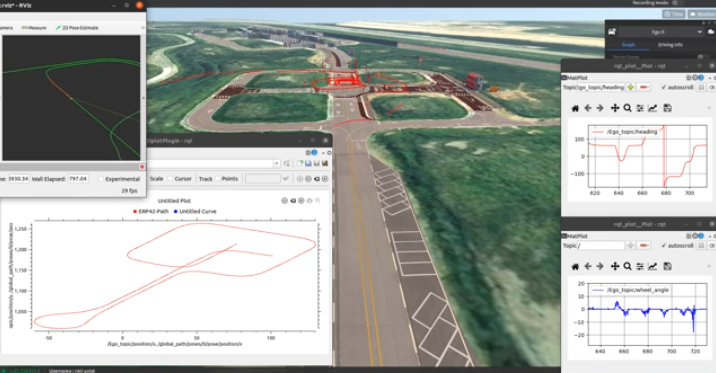Add topic button in wheel_angle plot

pos(631,245)
